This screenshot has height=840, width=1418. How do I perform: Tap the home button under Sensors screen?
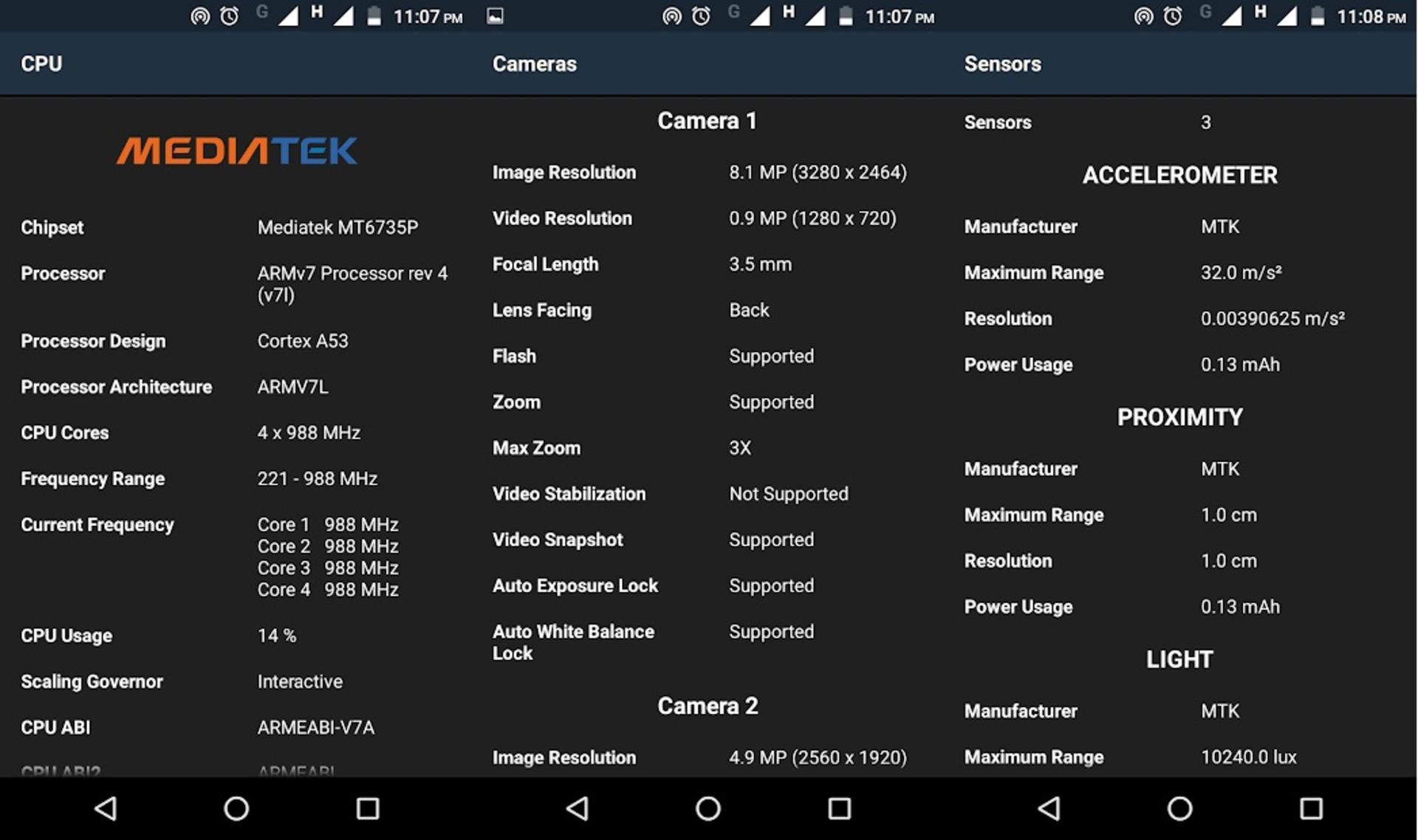(x=1180, y=808)
